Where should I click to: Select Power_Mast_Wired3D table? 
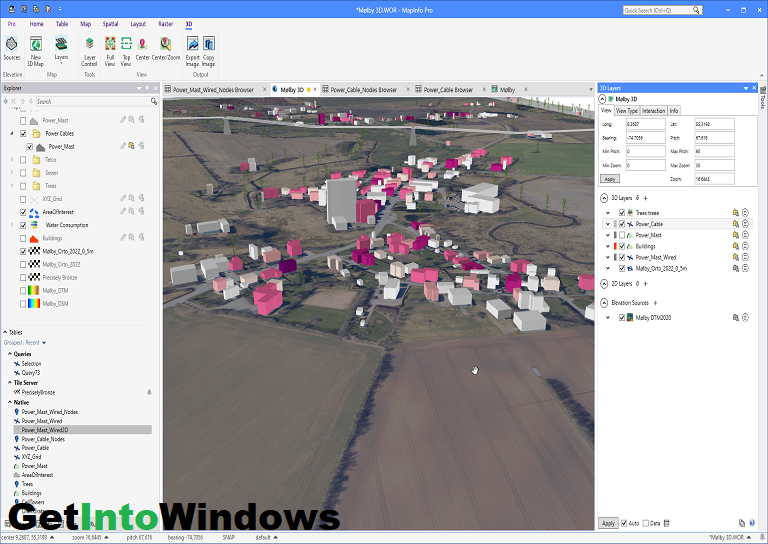pyautogui.click(x=82, y=429)
